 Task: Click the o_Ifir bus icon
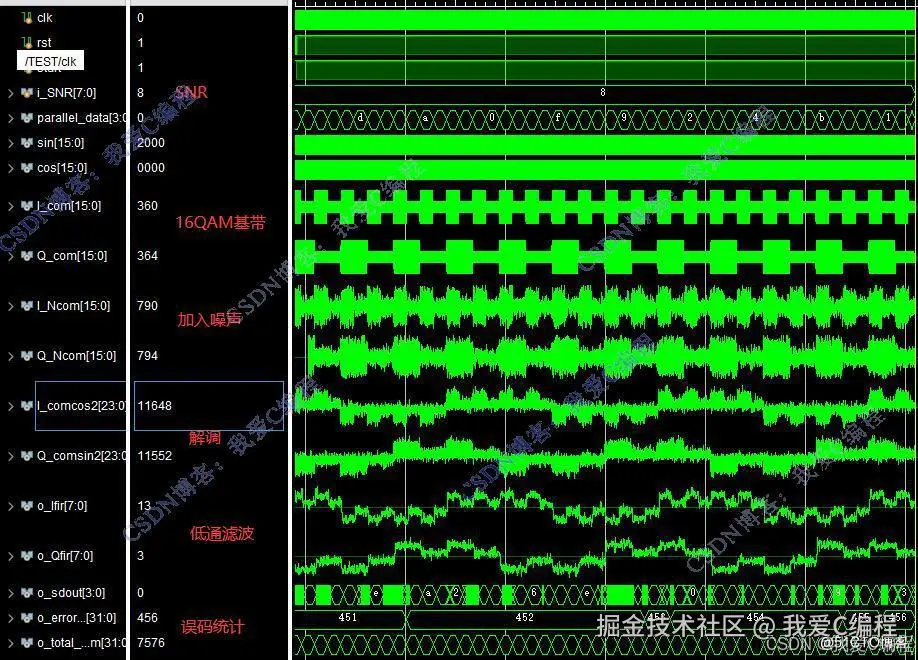tap(27, 506)
